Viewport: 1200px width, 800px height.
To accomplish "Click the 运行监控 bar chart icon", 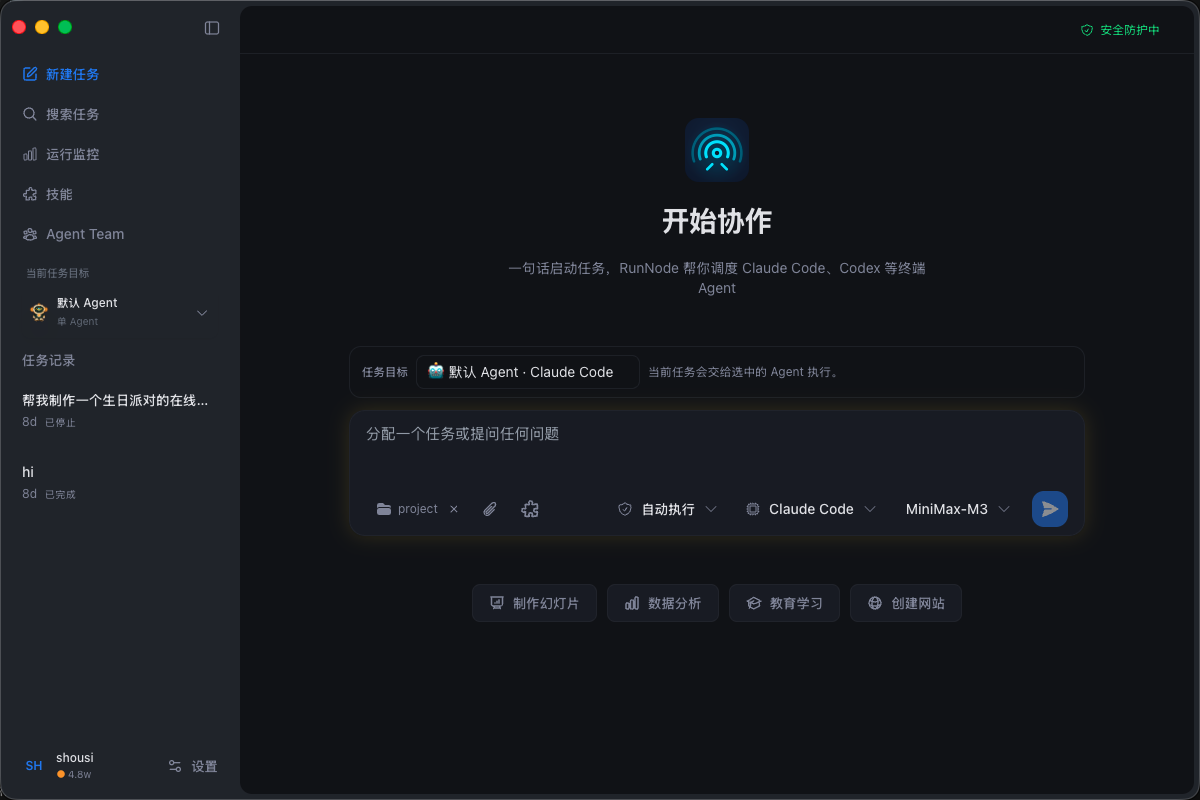I will pos(30,154).
